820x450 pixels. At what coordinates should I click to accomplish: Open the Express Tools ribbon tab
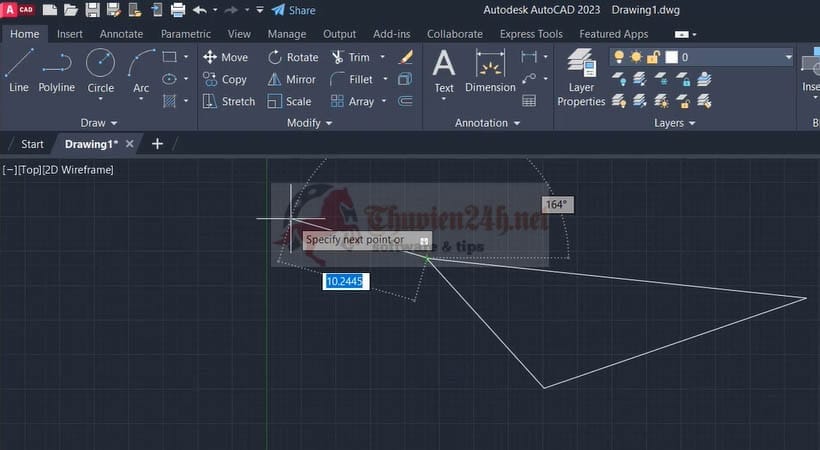(x=531, y=34)
